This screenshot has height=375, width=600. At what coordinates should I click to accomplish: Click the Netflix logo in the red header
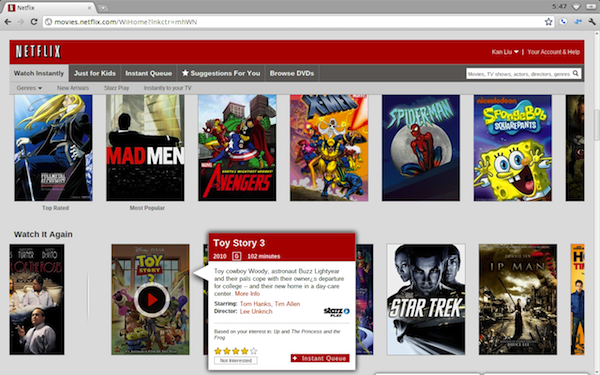[38, 52]
